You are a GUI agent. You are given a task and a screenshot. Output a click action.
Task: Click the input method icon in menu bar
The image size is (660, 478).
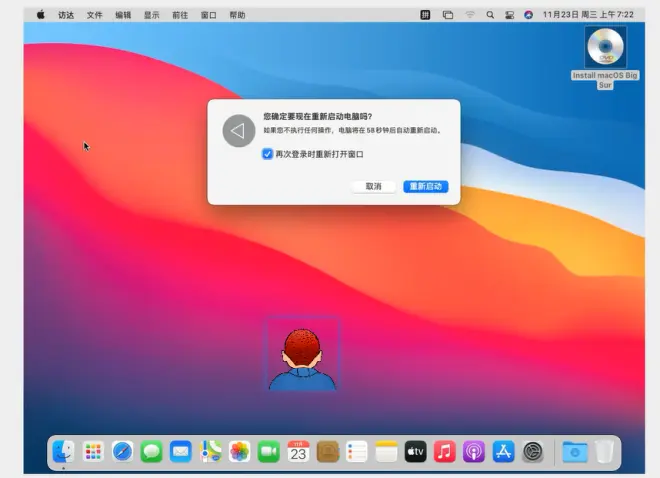(x=425, y=15)
